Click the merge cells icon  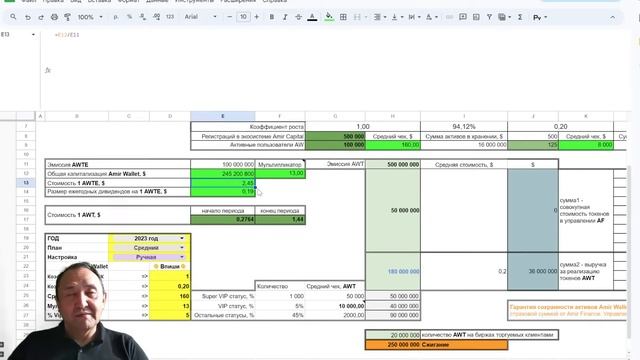[357, 17]
